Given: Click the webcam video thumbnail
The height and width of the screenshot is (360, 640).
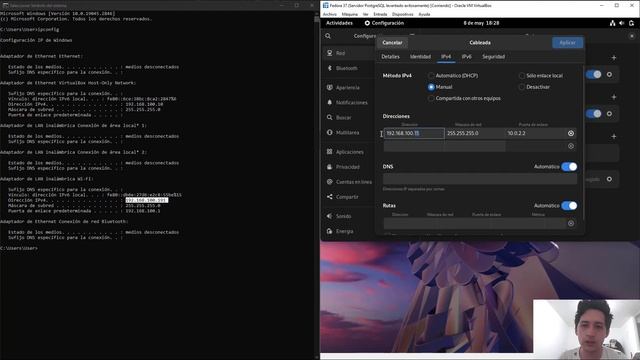Looking at the screenshot, I should 586,329.
